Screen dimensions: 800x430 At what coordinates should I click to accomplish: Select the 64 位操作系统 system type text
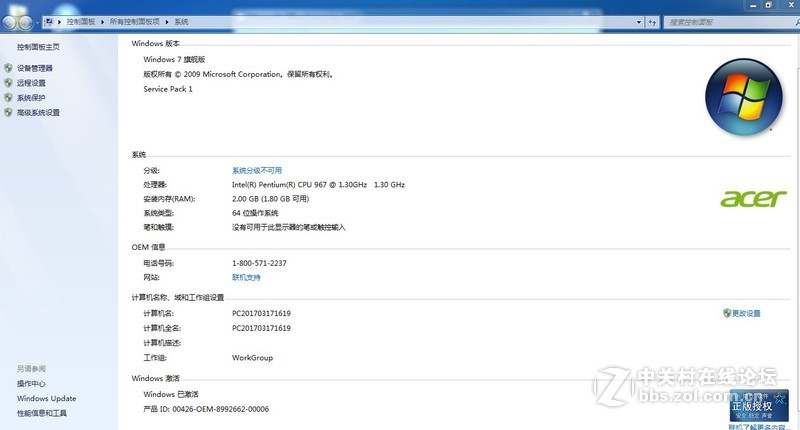[x=255, y=213]
